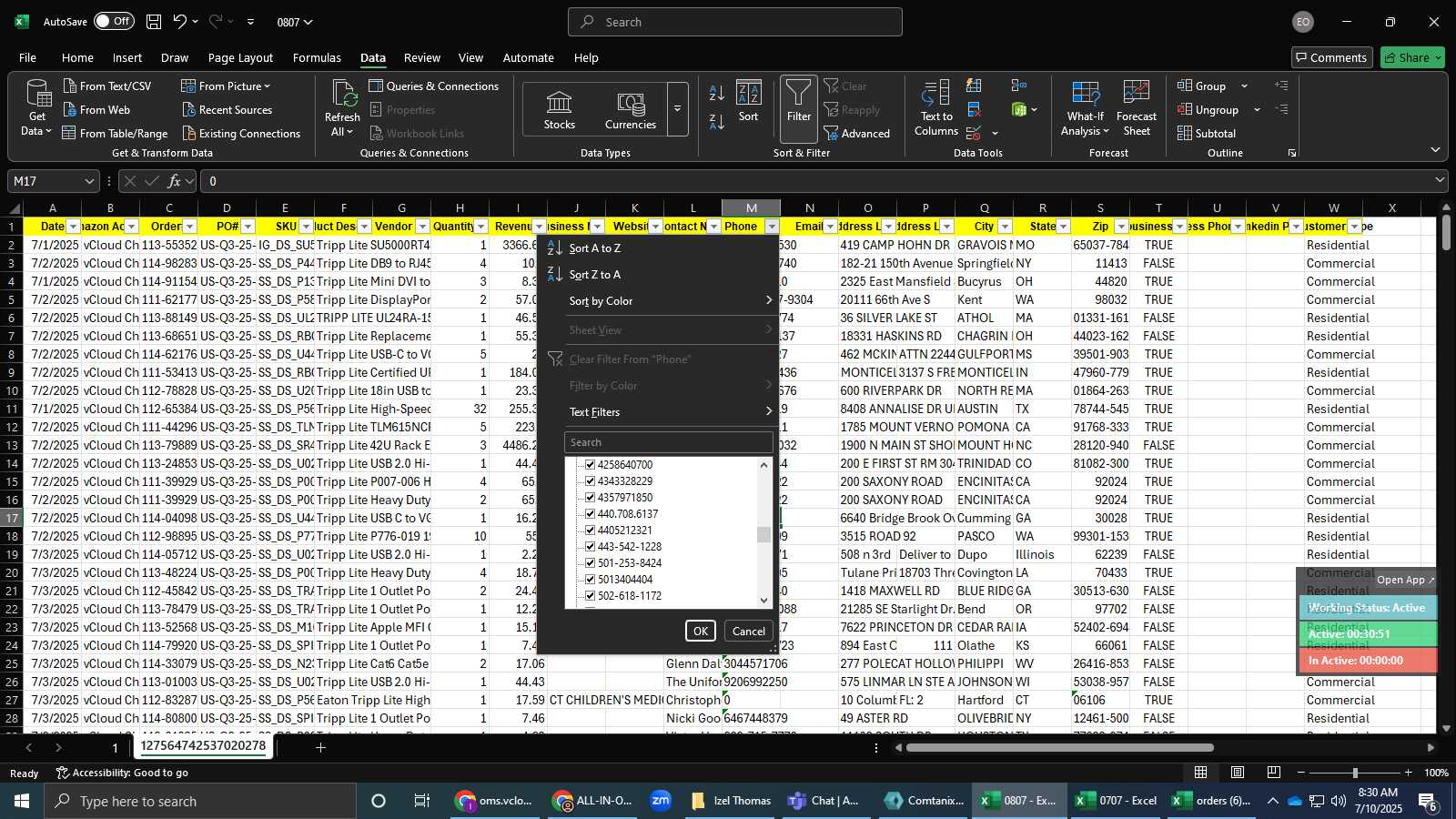Launch Text to Columns wizard
Viewport: 1456px width, 819px height.
(936, 108)
